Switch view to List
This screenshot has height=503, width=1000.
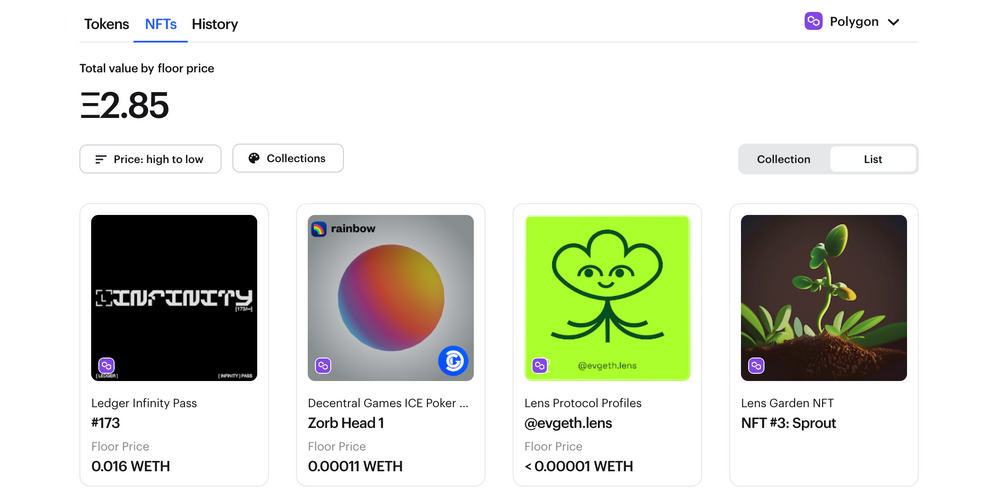click(872, 159)
